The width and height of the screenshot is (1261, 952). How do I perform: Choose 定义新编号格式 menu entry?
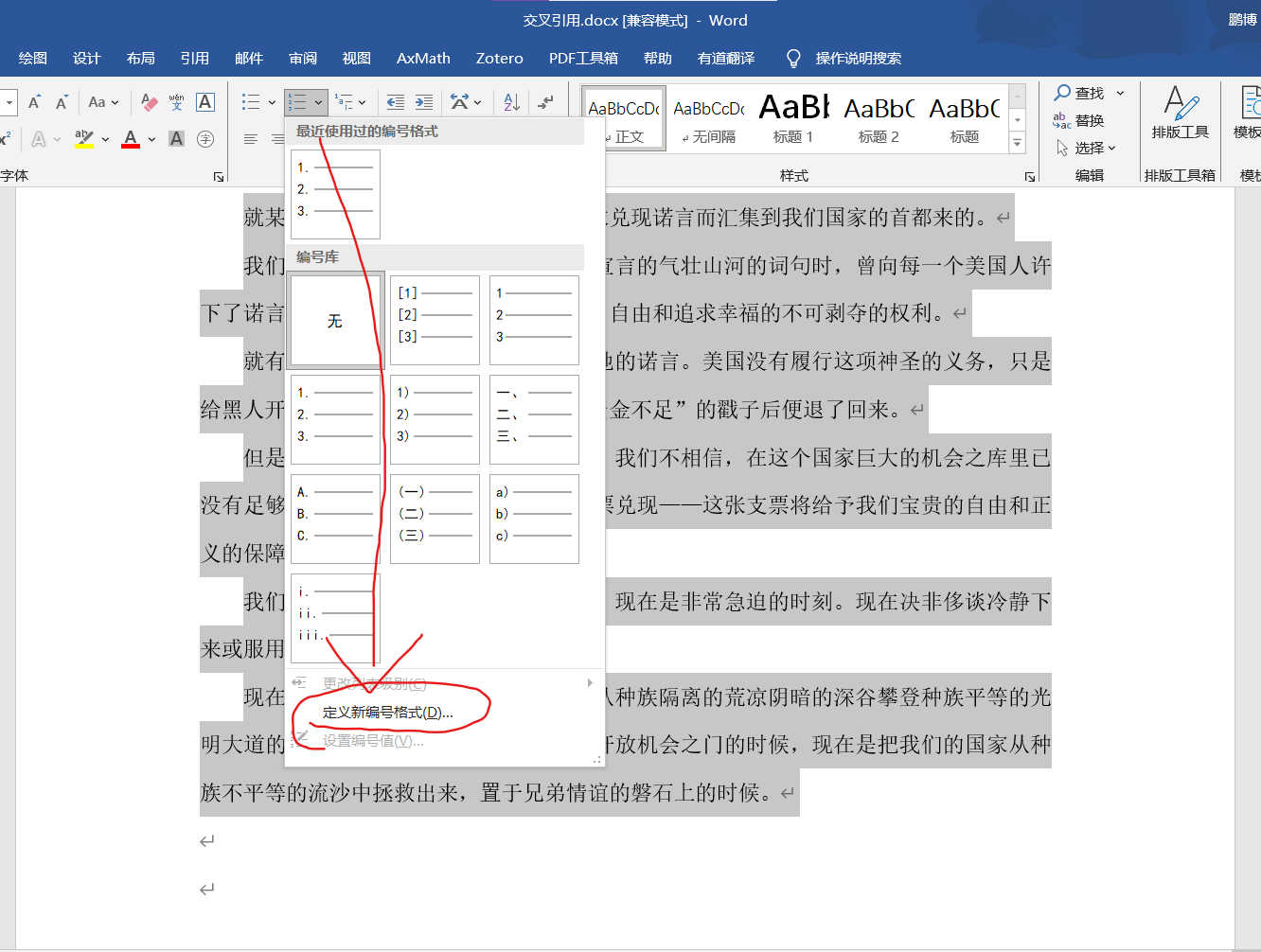pyautogui.click(x=388, y=713)
